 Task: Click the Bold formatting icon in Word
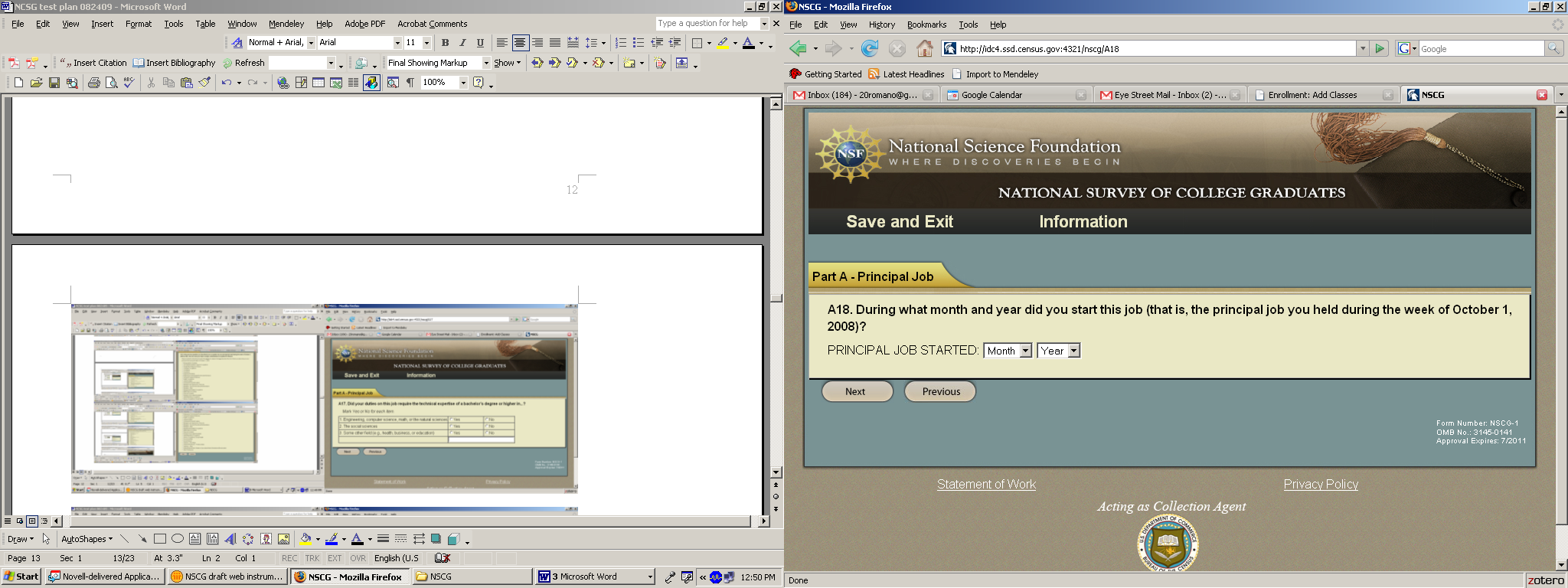point(445,43)
